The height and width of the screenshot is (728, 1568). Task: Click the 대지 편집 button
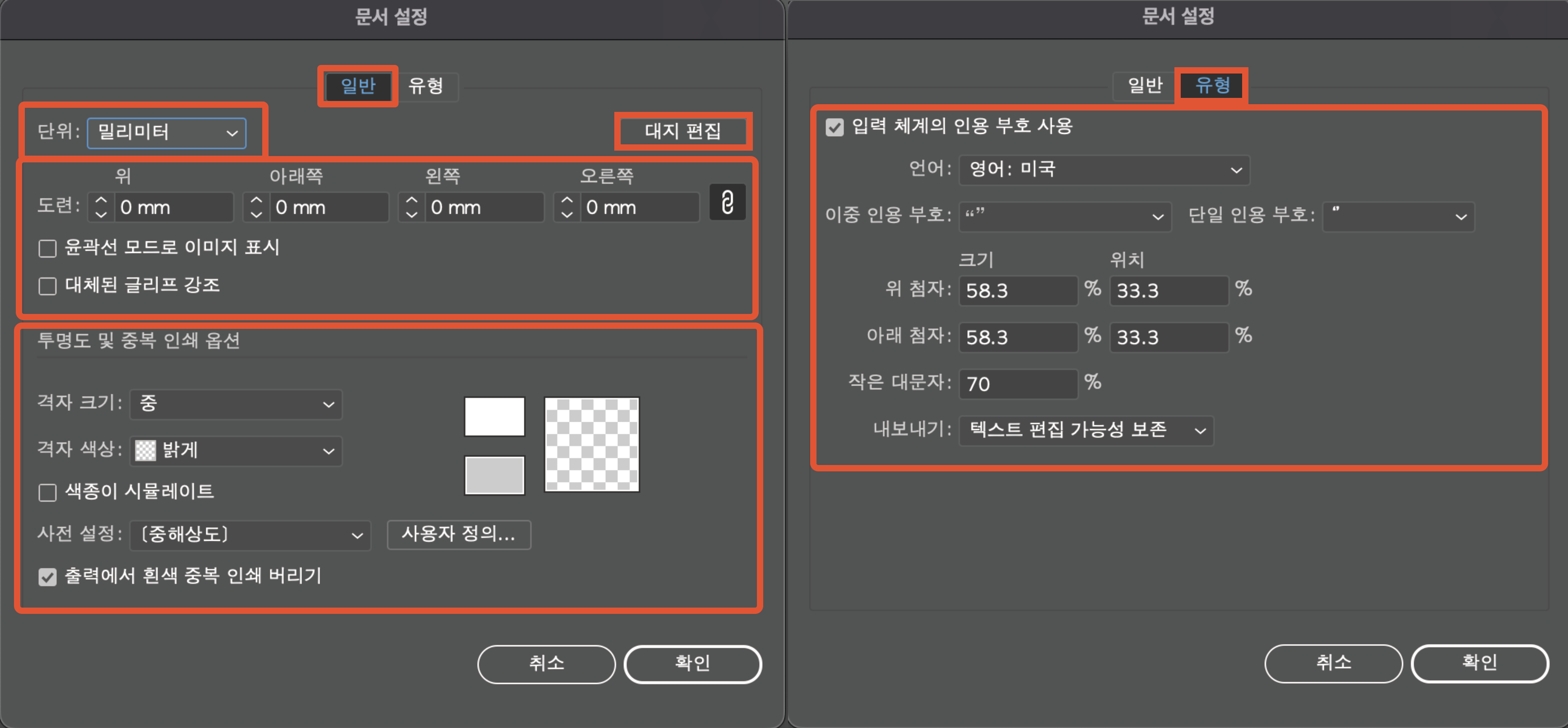click(682, 131)
